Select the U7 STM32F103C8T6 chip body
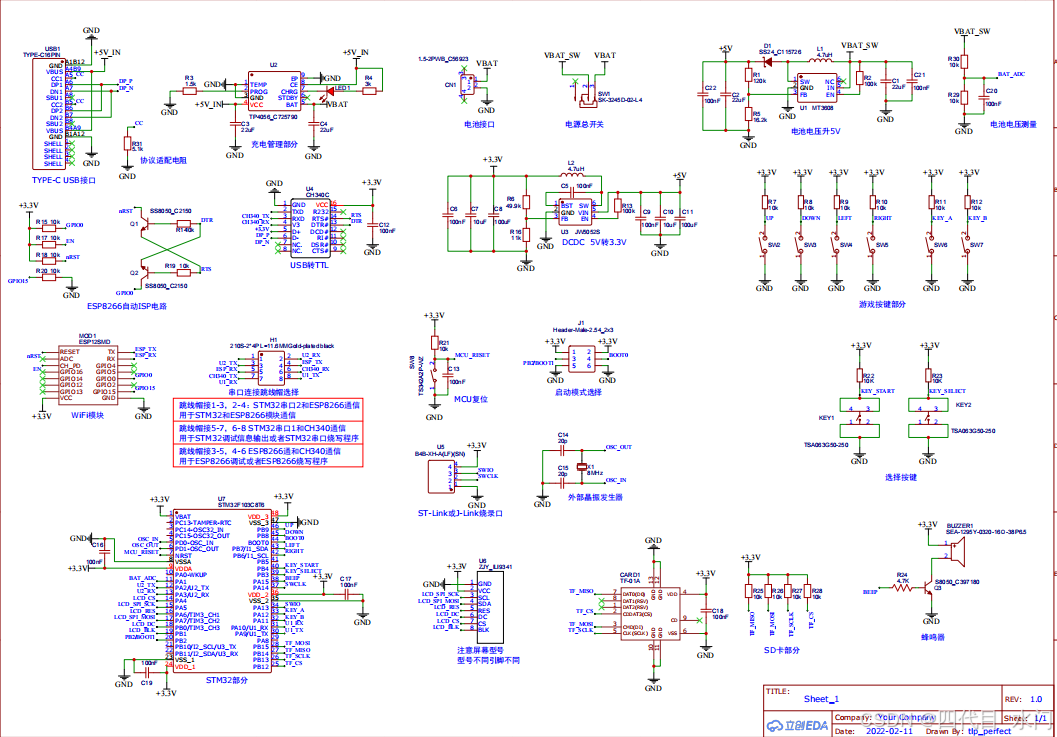1057x737 pixels. point(222,589)
